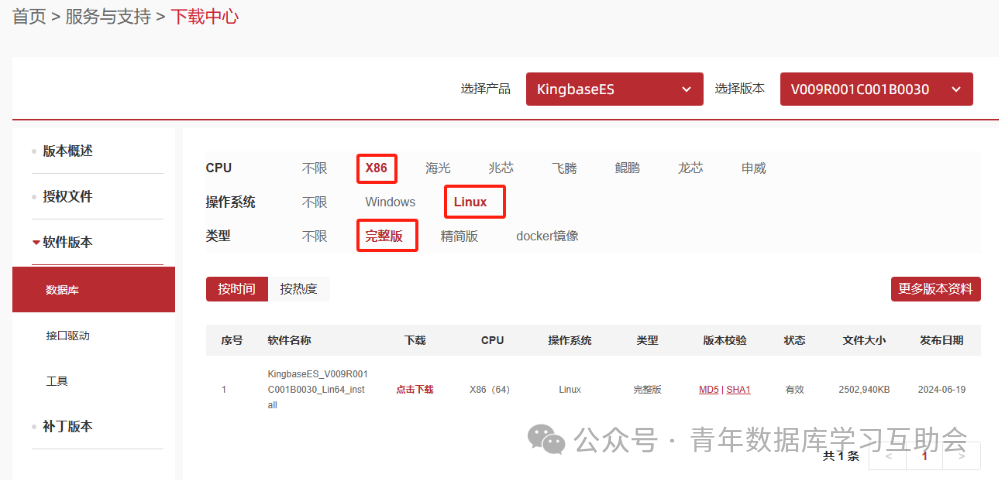
Task: Select 操作系统 filter Linux
Action: (470, 202)
